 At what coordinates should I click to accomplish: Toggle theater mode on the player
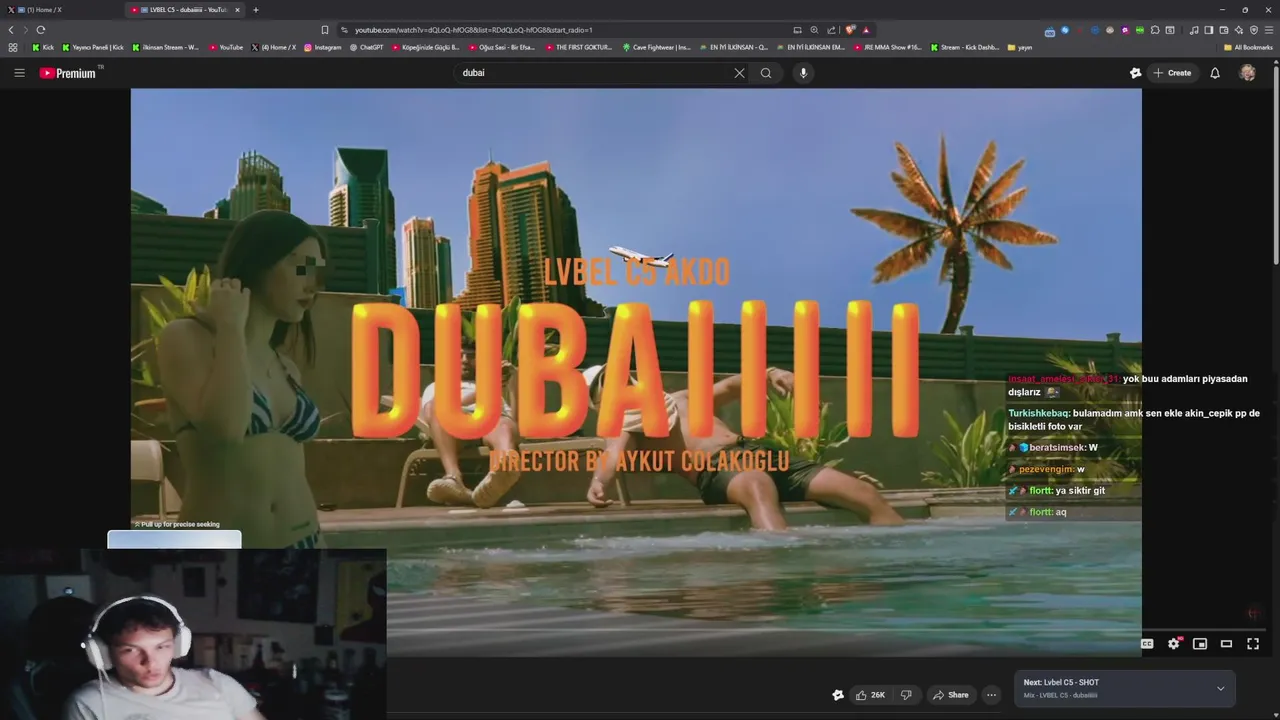tap(1226, 644)
